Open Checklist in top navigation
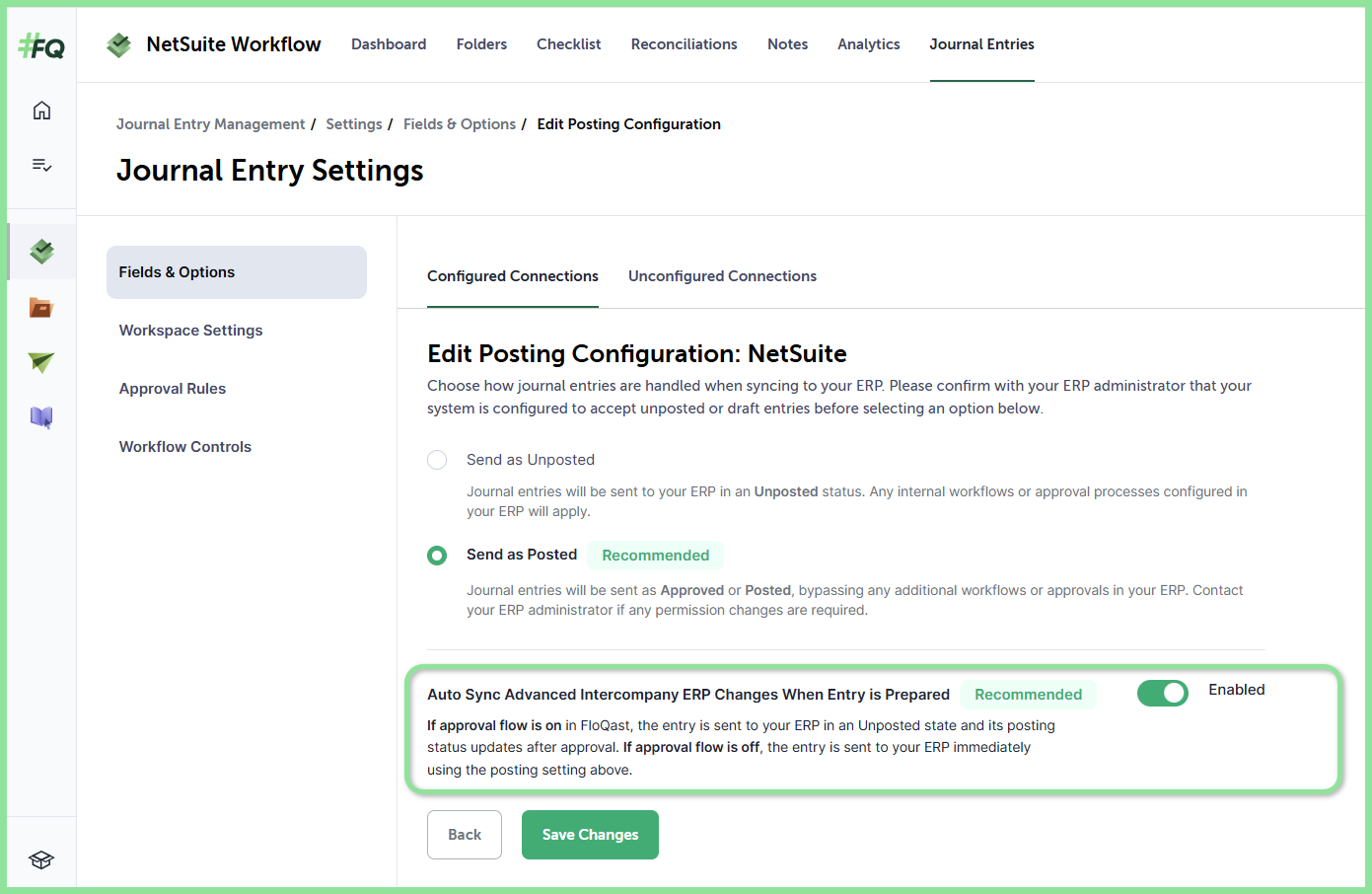This screenshot has height=894, width=1372. click(x=569, y=44)
